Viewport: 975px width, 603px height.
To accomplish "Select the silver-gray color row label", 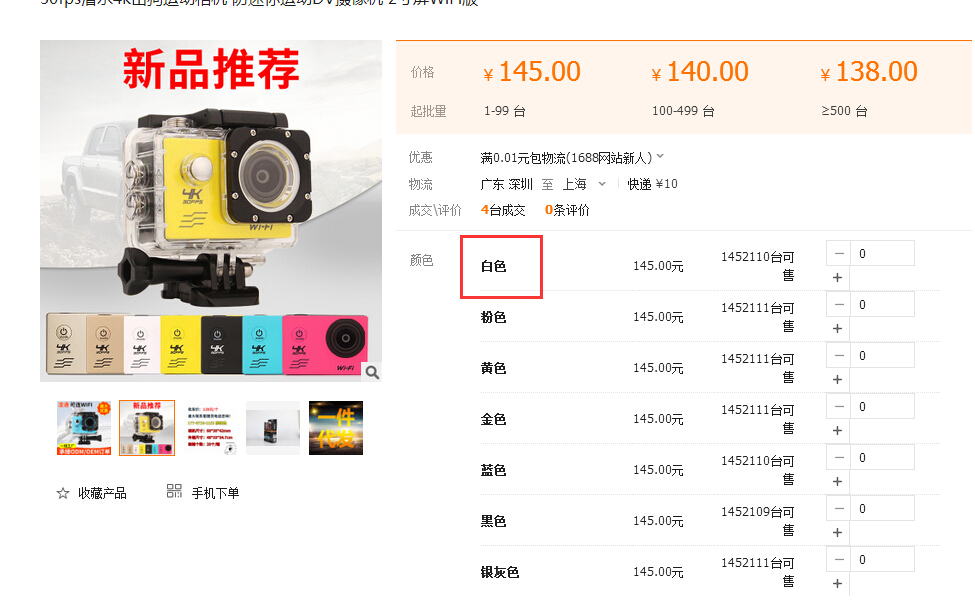I will pos(500,573).
